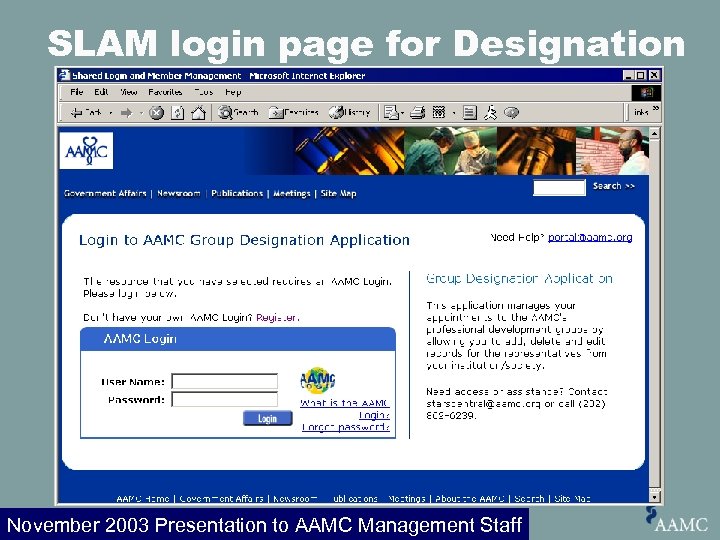
Task: Open Publications in top navigation
Action: tap(237, 193)
